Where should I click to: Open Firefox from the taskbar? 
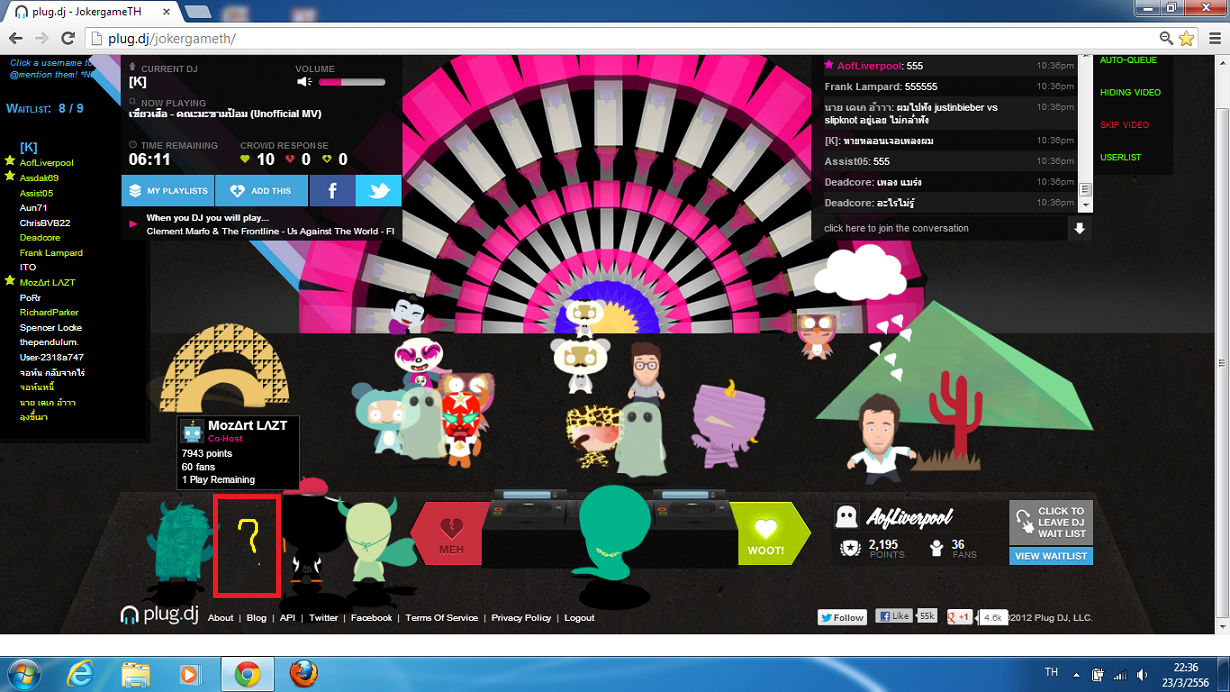[x=303, y=674]
